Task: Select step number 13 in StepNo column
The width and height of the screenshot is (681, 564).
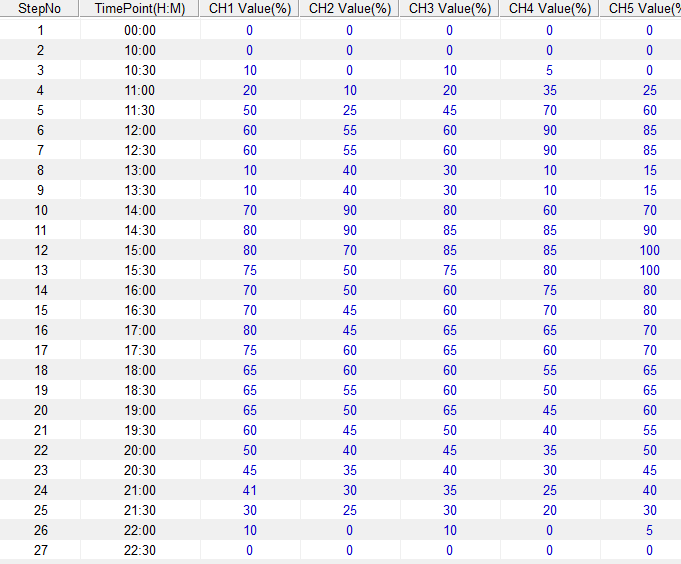Action: (x=39, y=270)
